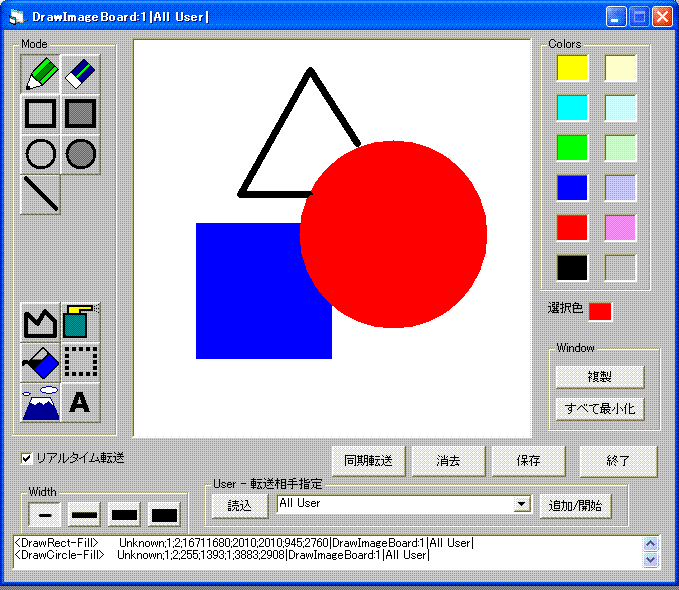Pick the filled circle tool
This screenshot has width=679, height=590.
[81, 154]
